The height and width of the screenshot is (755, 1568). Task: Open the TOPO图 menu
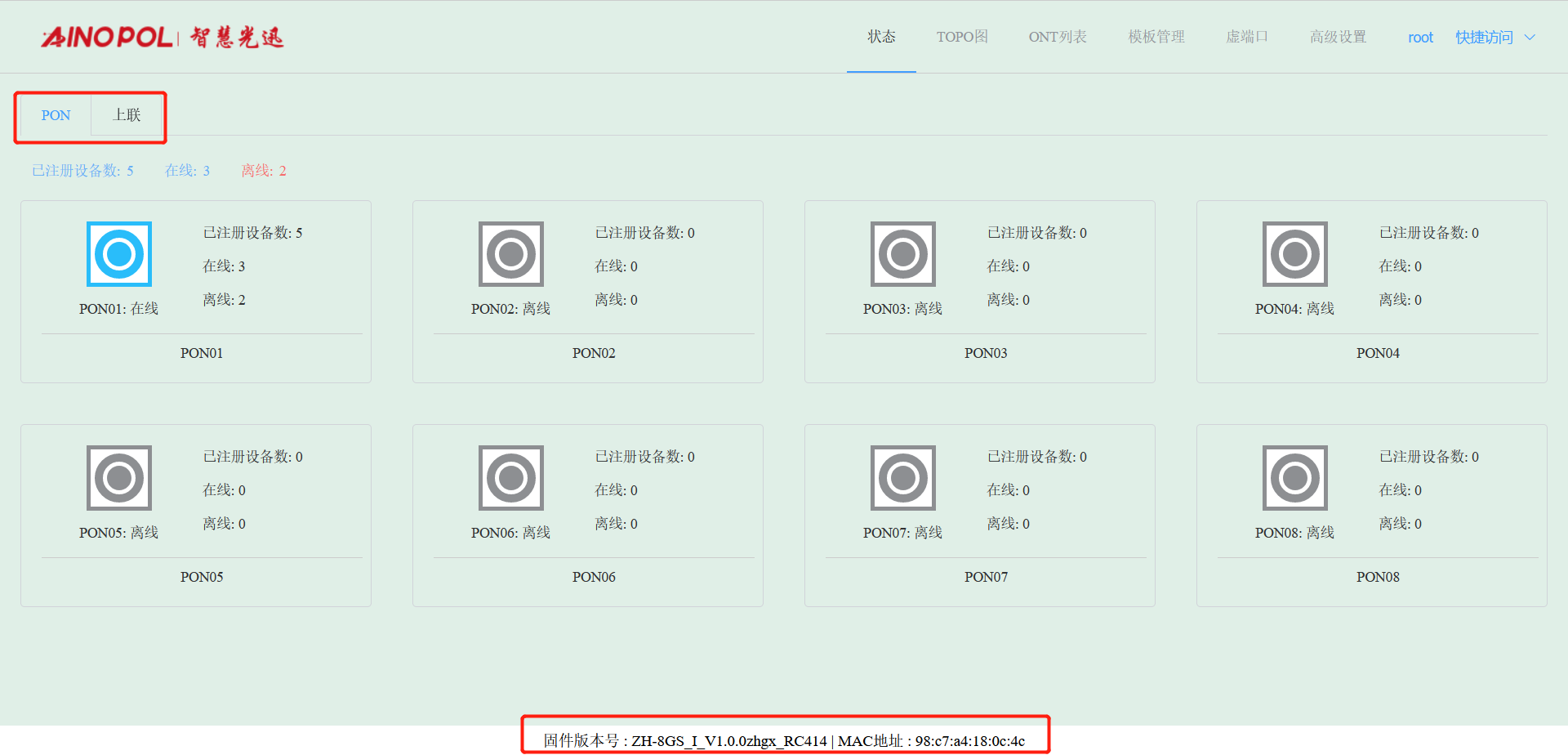(x=962, y=37)
